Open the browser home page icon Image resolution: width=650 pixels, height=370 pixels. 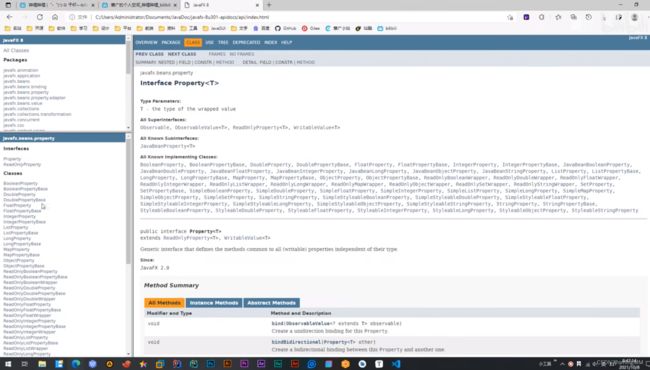tap(55, 17)
